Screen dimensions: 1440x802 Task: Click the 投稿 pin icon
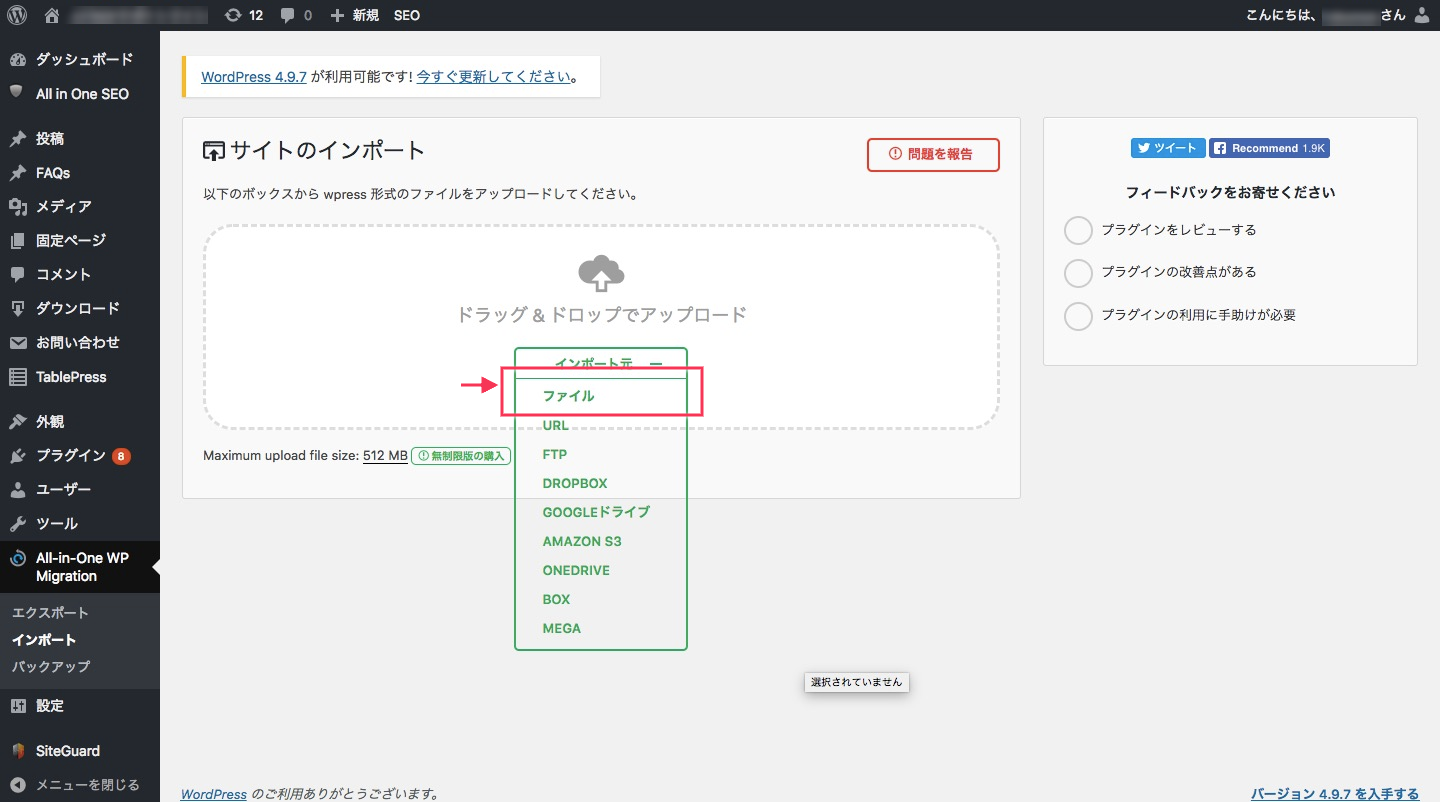tap(17, 139)
